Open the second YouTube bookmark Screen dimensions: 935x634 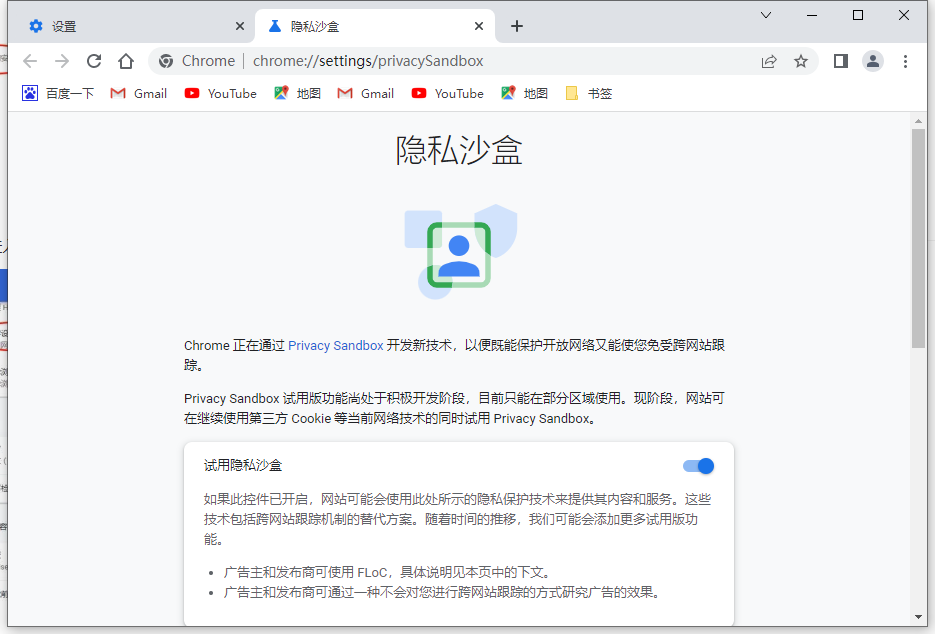point(447,93)
